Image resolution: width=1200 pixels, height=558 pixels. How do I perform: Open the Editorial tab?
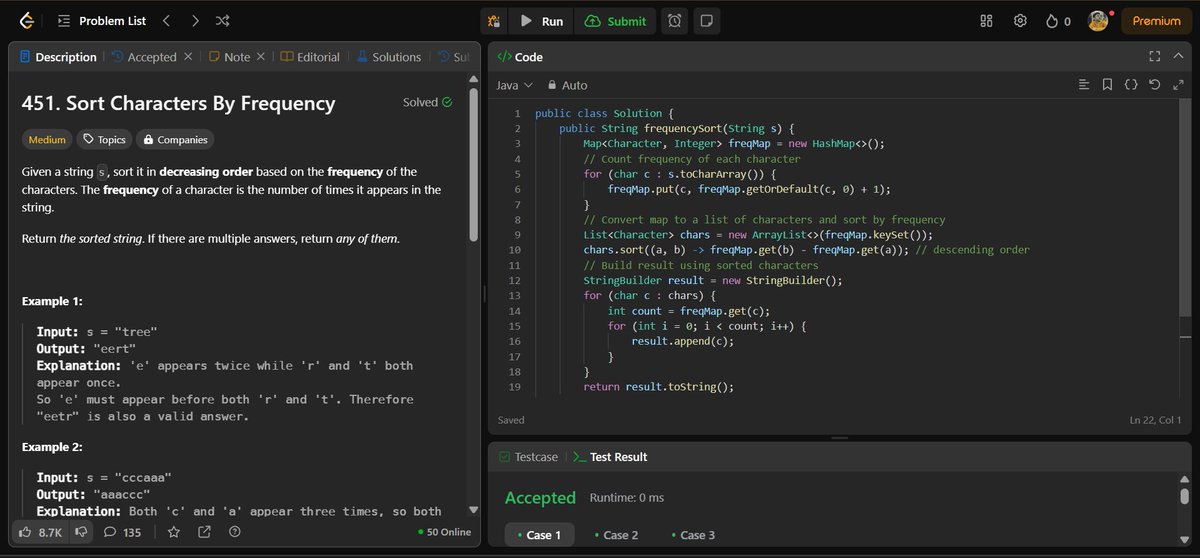[310, 57]
